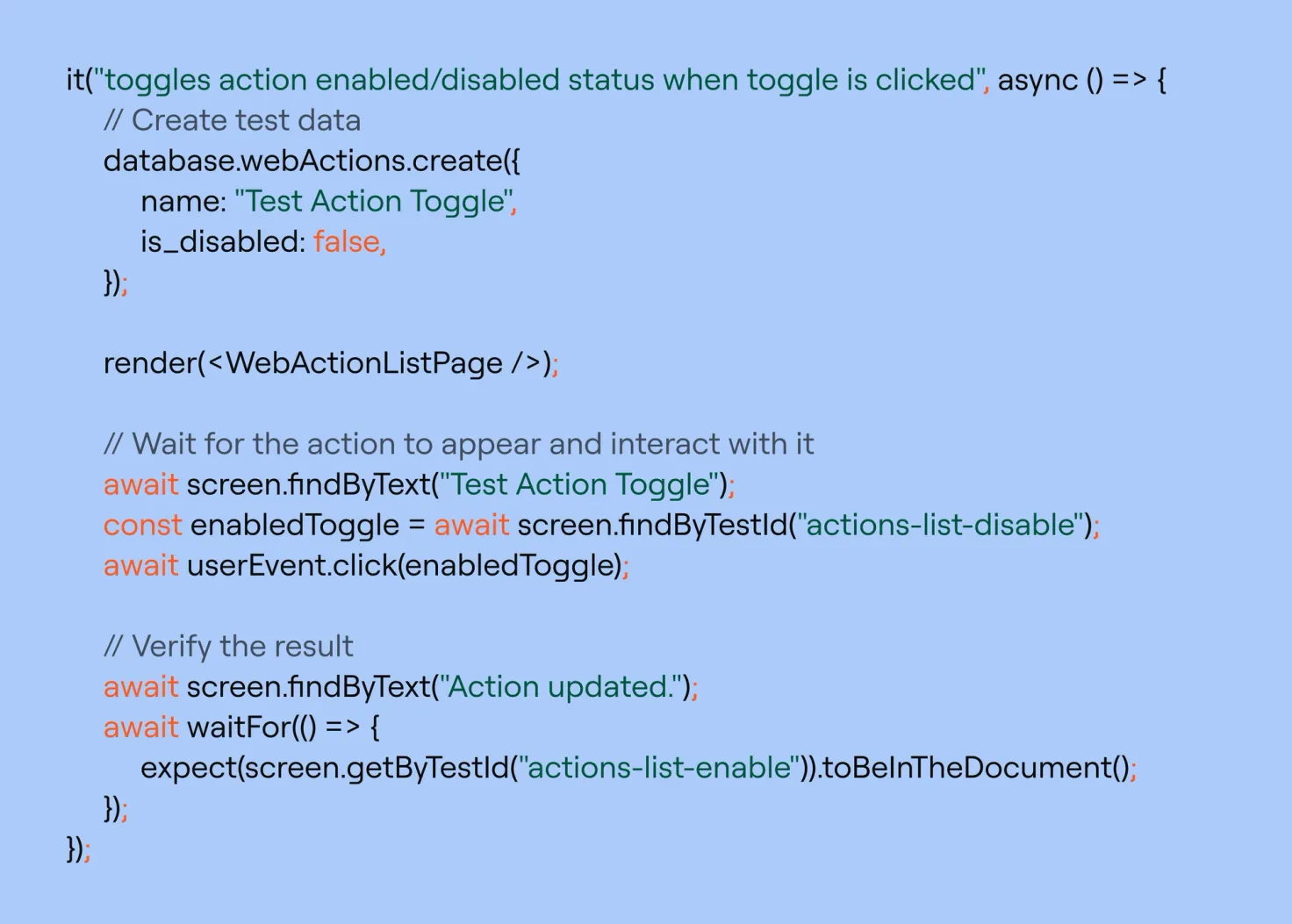
Task: Click the "userEvent.click" call
Action: [x=291, y=565]
